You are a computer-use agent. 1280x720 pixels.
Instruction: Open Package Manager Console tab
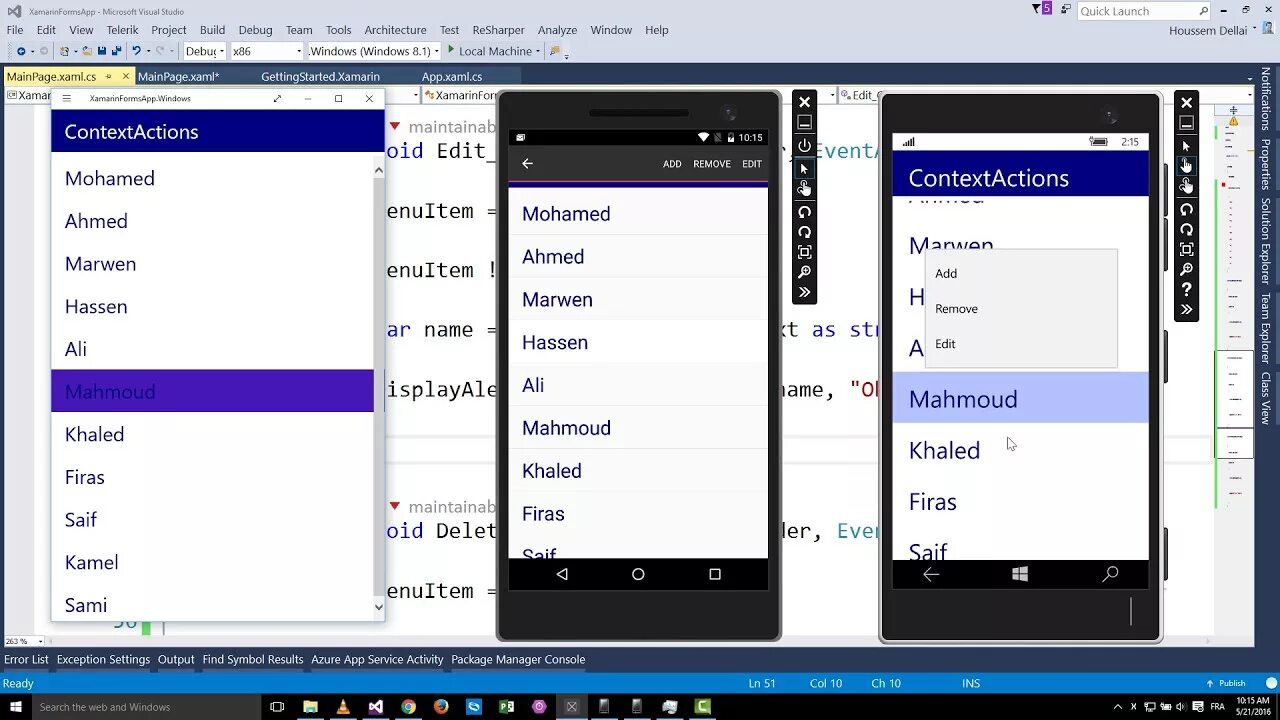click(518, 659)
